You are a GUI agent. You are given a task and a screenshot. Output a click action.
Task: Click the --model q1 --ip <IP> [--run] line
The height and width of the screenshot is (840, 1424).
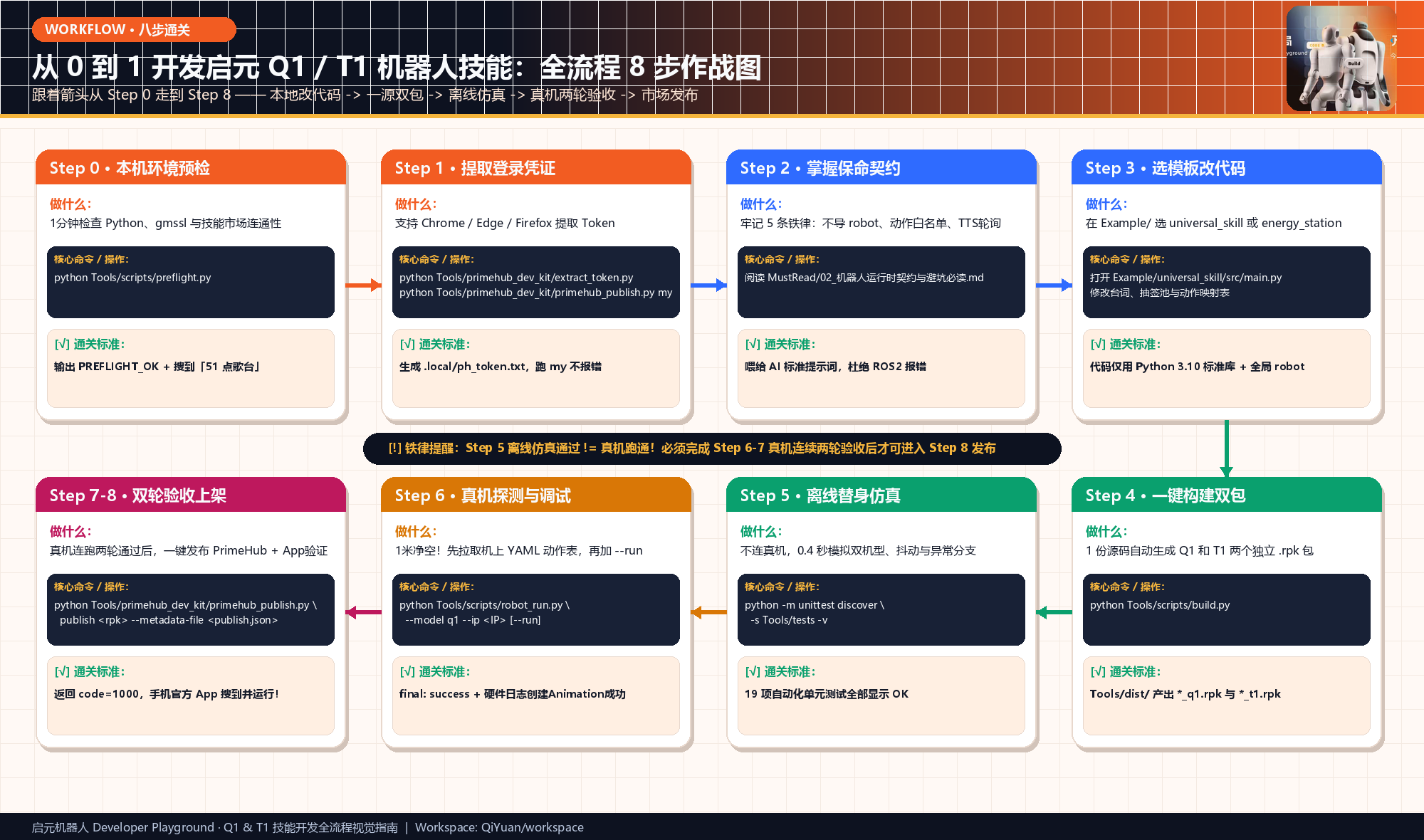(x=473, y=620)
